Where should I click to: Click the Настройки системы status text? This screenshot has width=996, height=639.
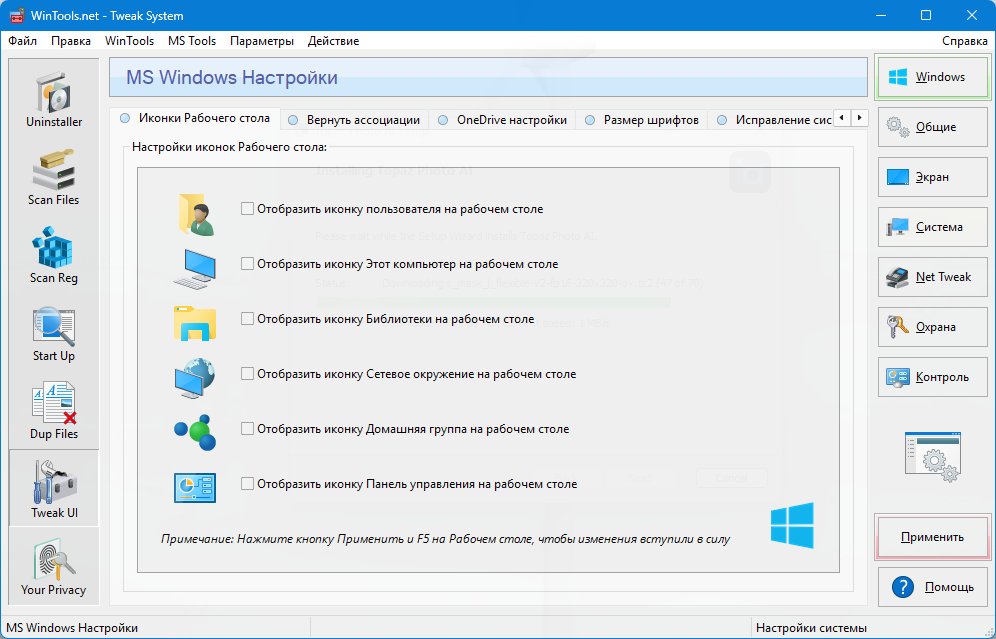pos(811,628)
